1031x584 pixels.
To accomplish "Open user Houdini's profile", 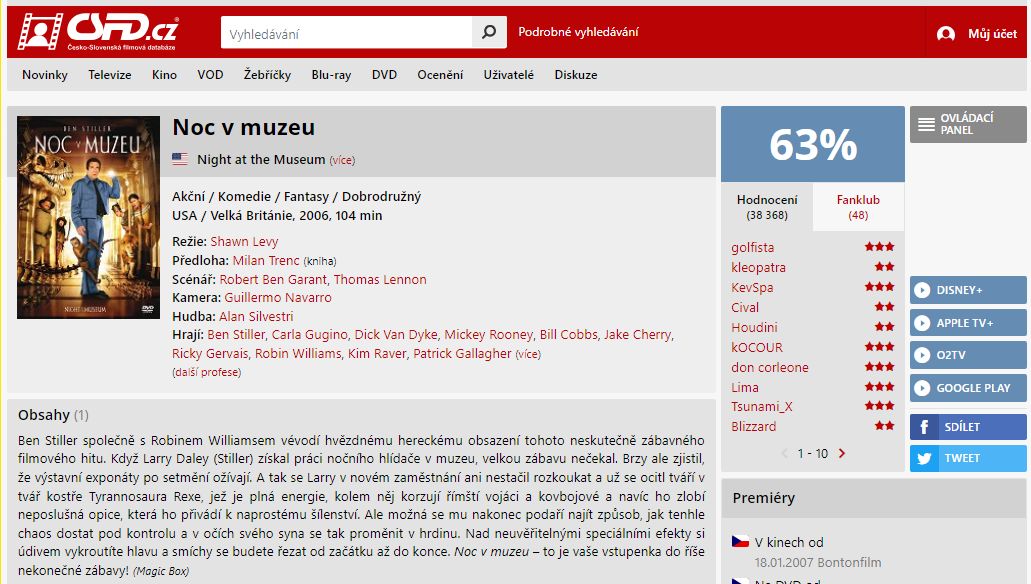I will point(754,327).
